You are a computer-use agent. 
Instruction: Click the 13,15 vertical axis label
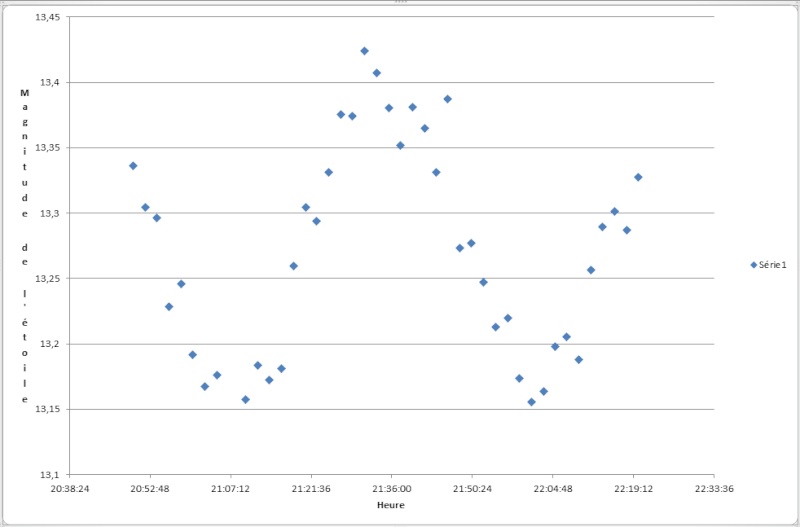tap(47, 409)
